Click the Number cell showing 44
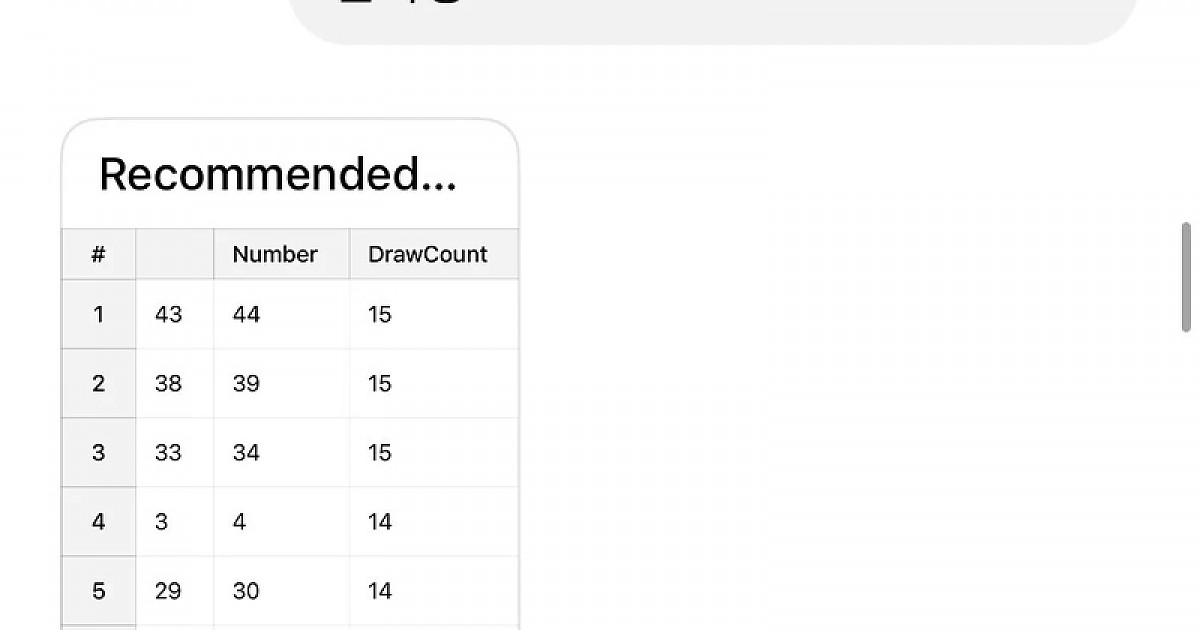The image size is (1200, 630). (246, 315)
